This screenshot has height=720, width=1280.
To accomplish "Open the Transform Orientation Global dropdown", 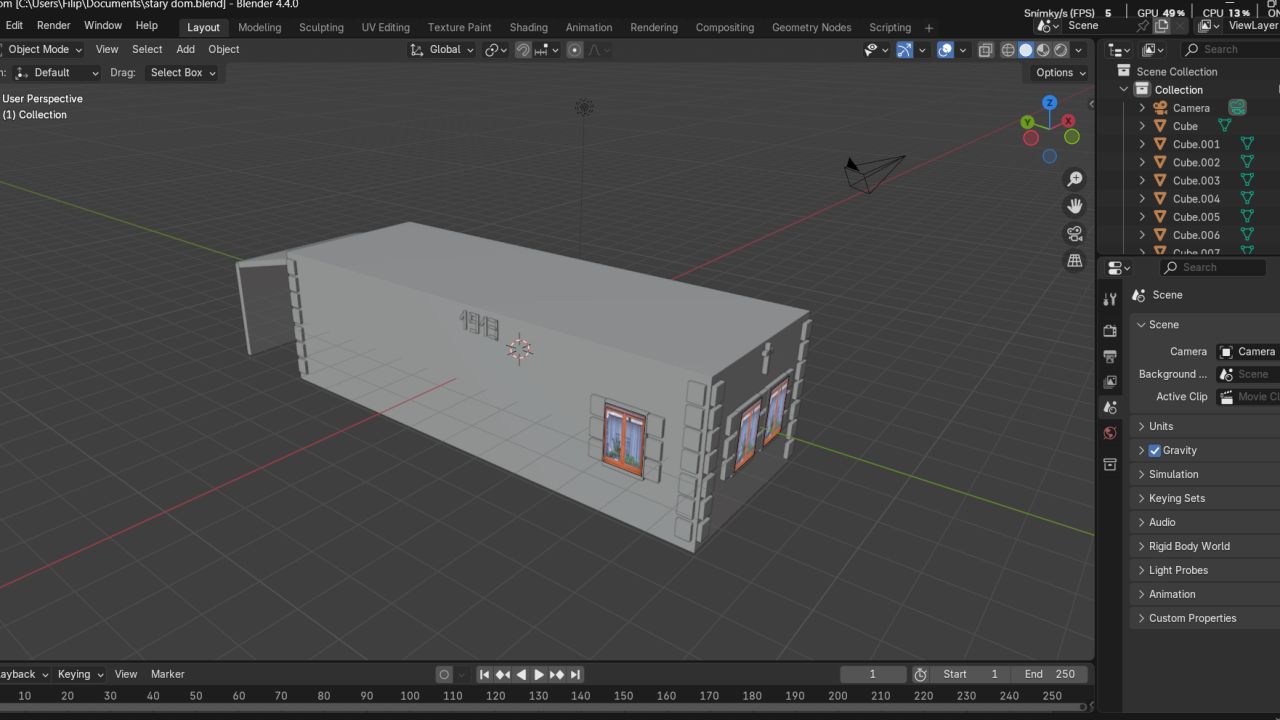I will (442, 49).
